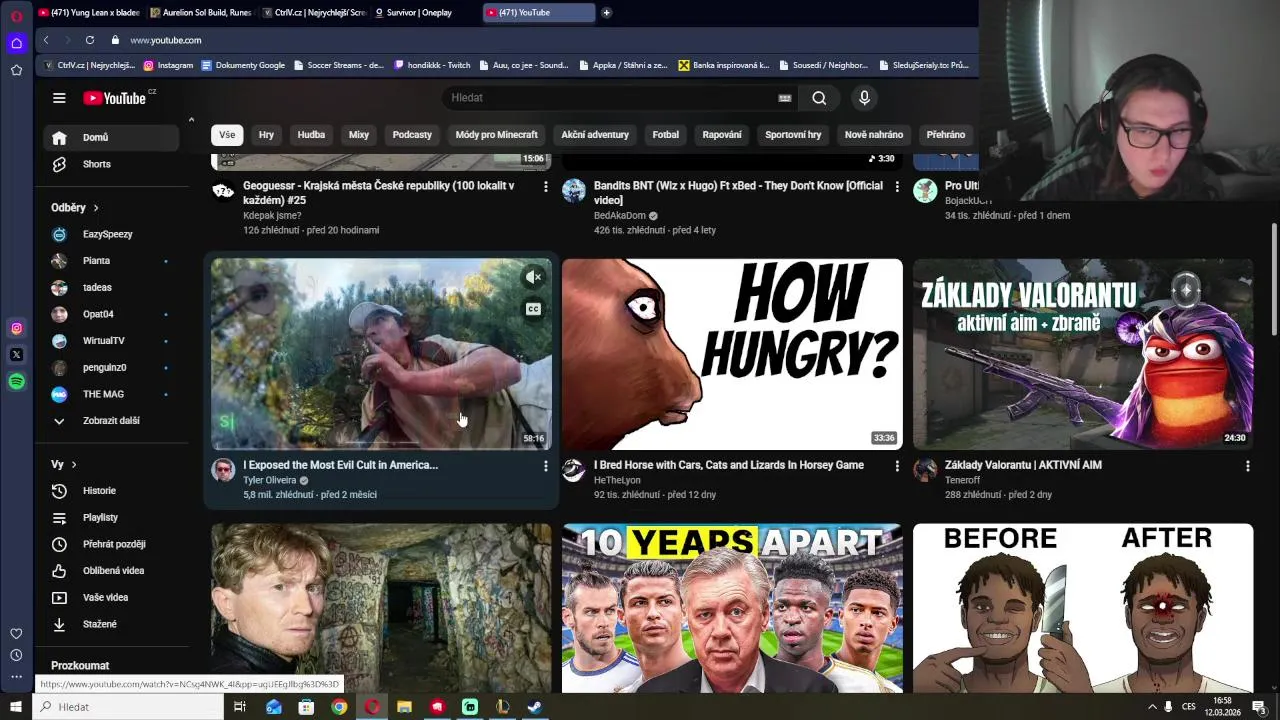This screenshot has width=1280, height=720.
Task: Open Instagram bookmark in bookmarks bar
Action: click(x=168, y=65)
